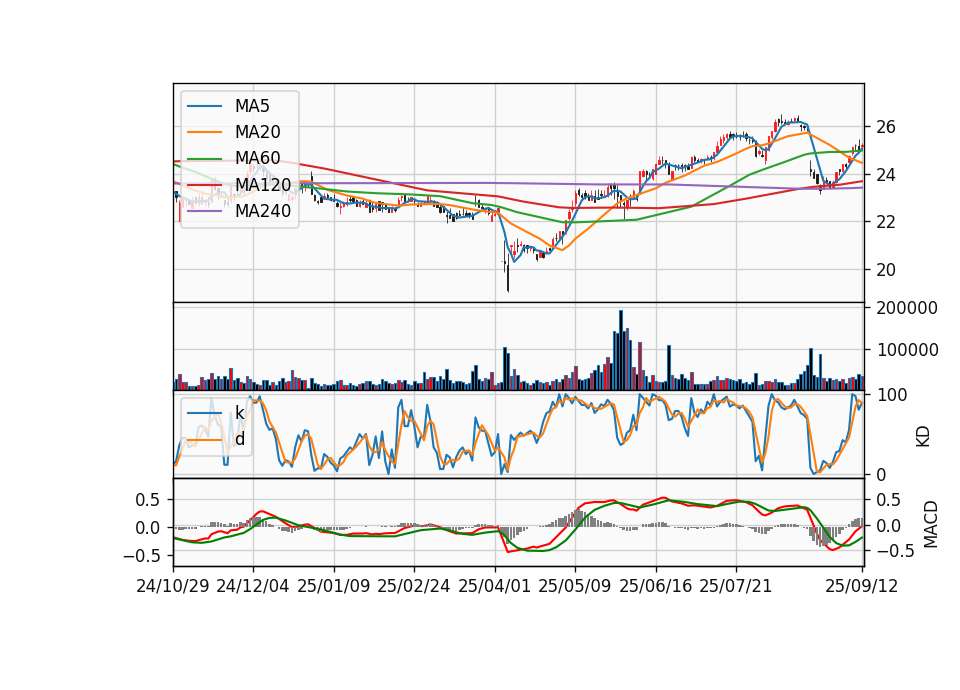Click the price axis value 22
The image size is (960, 690).
(886, 222)
